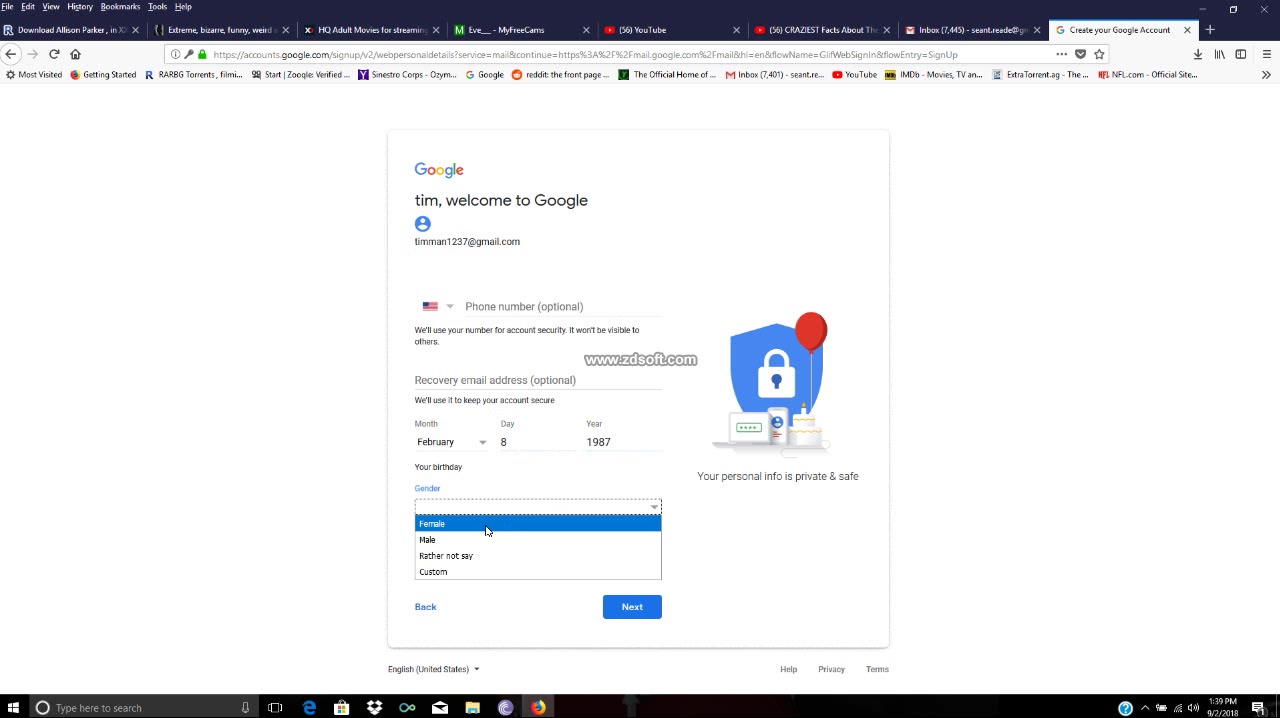Focus the Recovery email address field

[x=538, y=380]
